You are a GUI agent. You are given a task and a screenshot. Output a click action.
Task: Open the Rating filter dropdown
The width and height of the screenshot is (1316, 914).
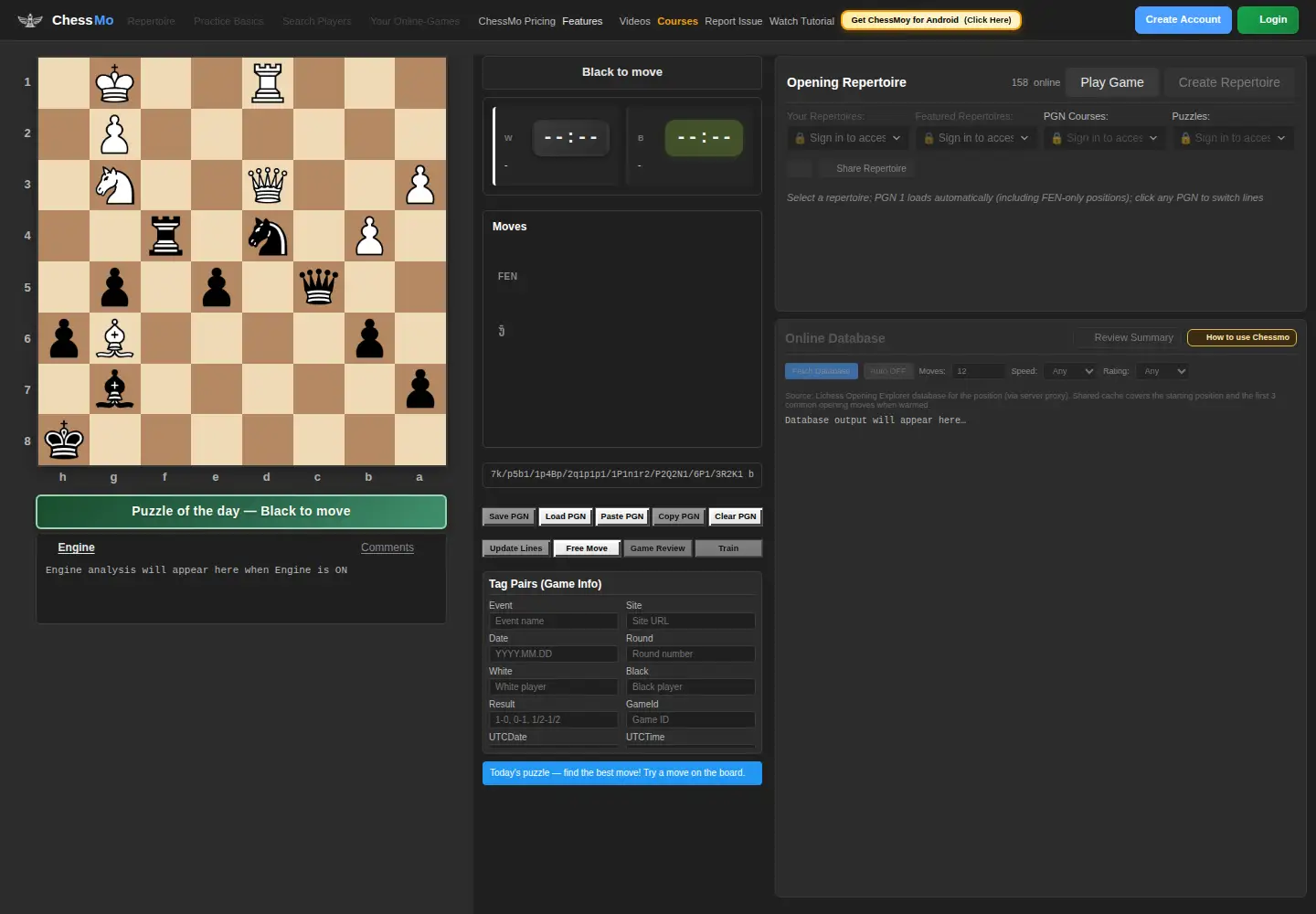[1163, 371]
